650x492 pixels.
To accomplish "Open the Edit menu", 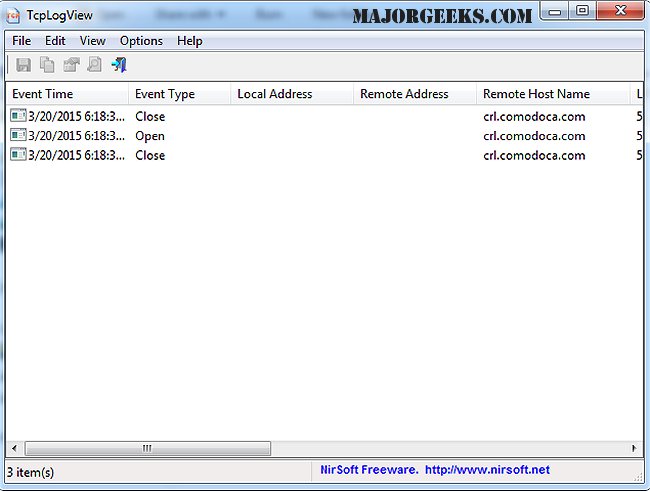I will [x=55, y=41].
